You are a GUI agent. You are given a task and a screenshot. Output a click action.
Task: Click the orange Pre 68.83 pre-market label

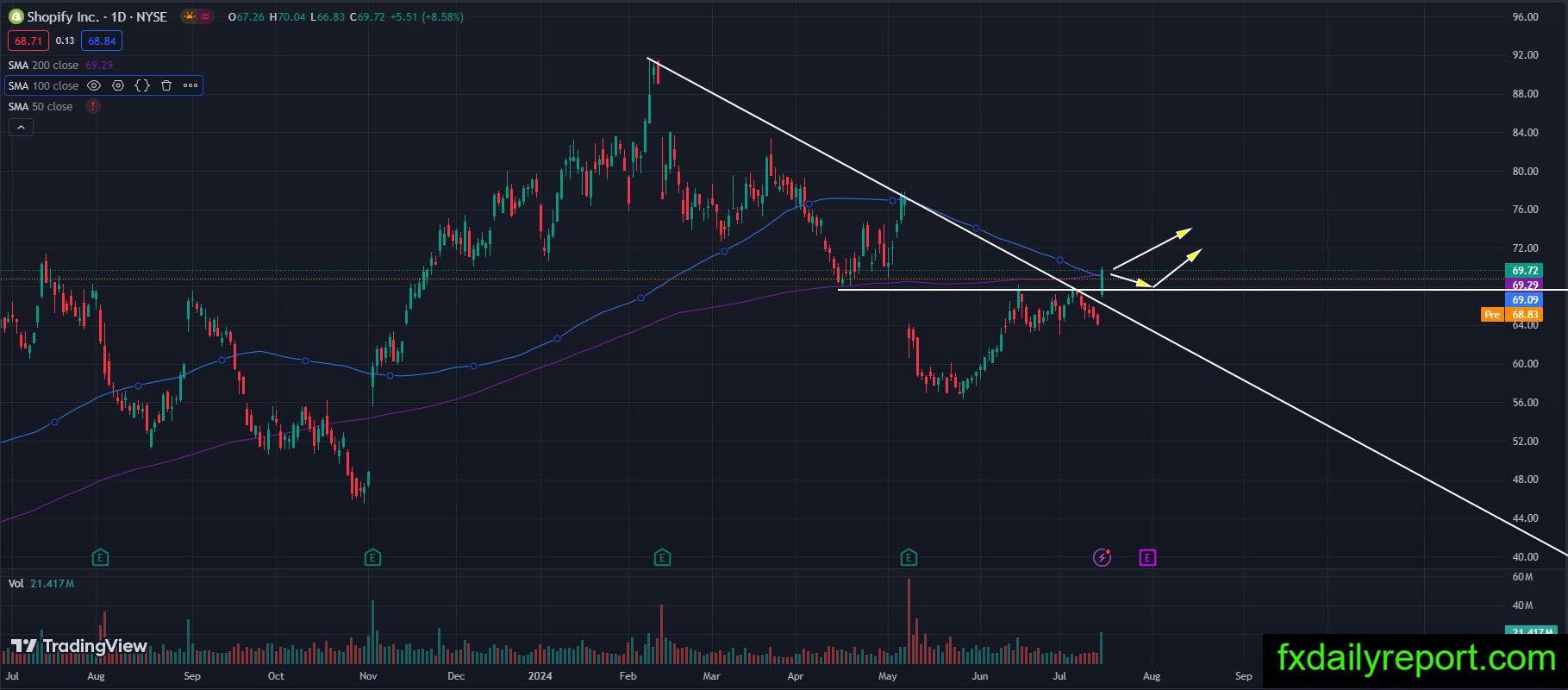click(1513, 315)
